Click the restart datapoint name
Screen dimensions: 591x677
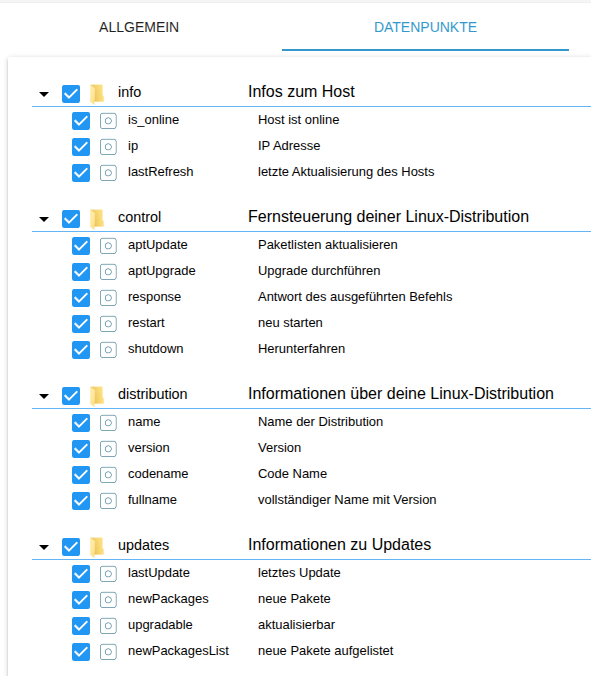click(x=146, y=323)
